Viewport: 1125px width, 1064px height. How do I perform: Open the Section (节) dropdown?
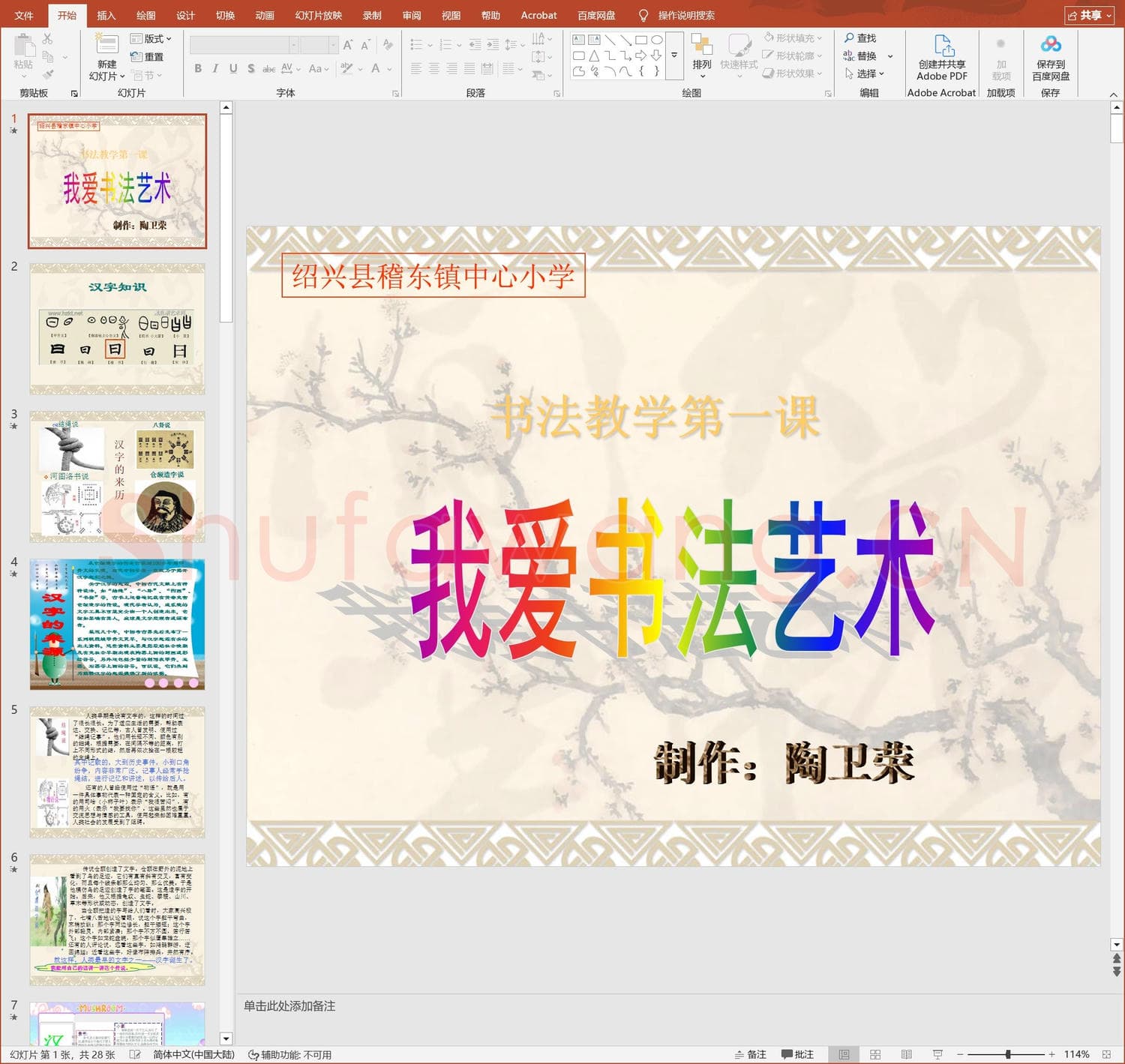click(x=148, y=75)
